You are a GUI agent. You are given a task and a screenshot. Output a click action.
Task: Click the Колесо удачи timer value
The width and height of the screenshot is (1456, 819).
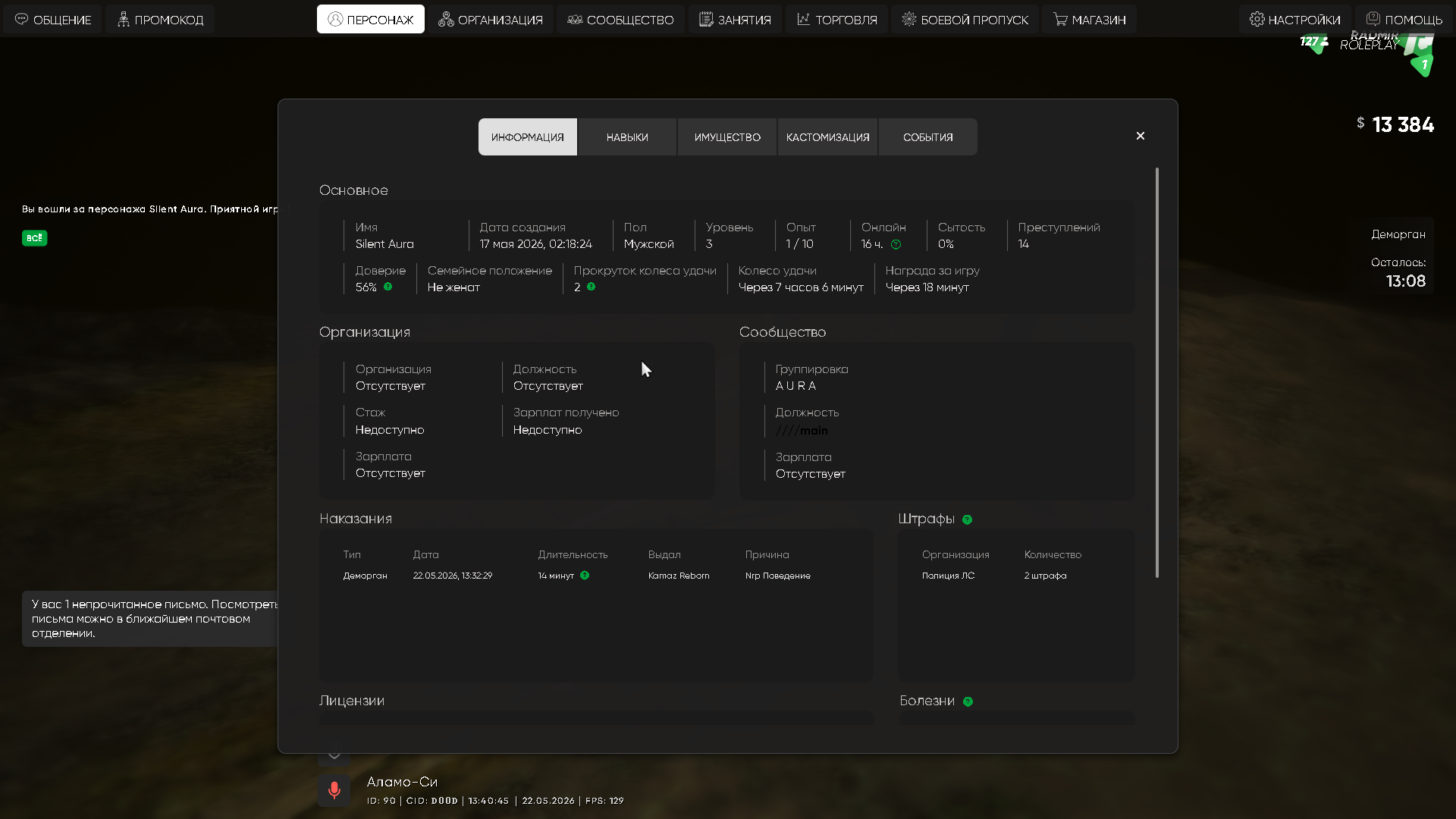(x=801, y=287)
